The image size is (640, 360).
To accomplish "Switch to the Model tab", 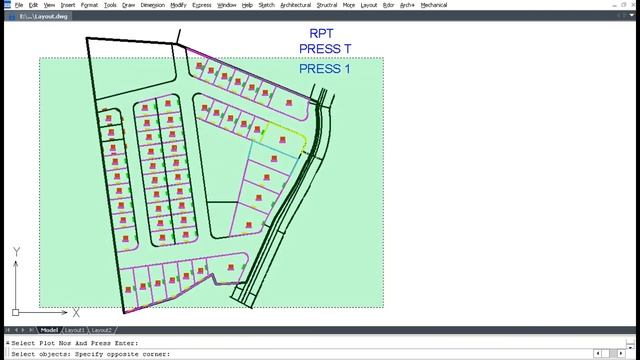I will coord(49,330).
